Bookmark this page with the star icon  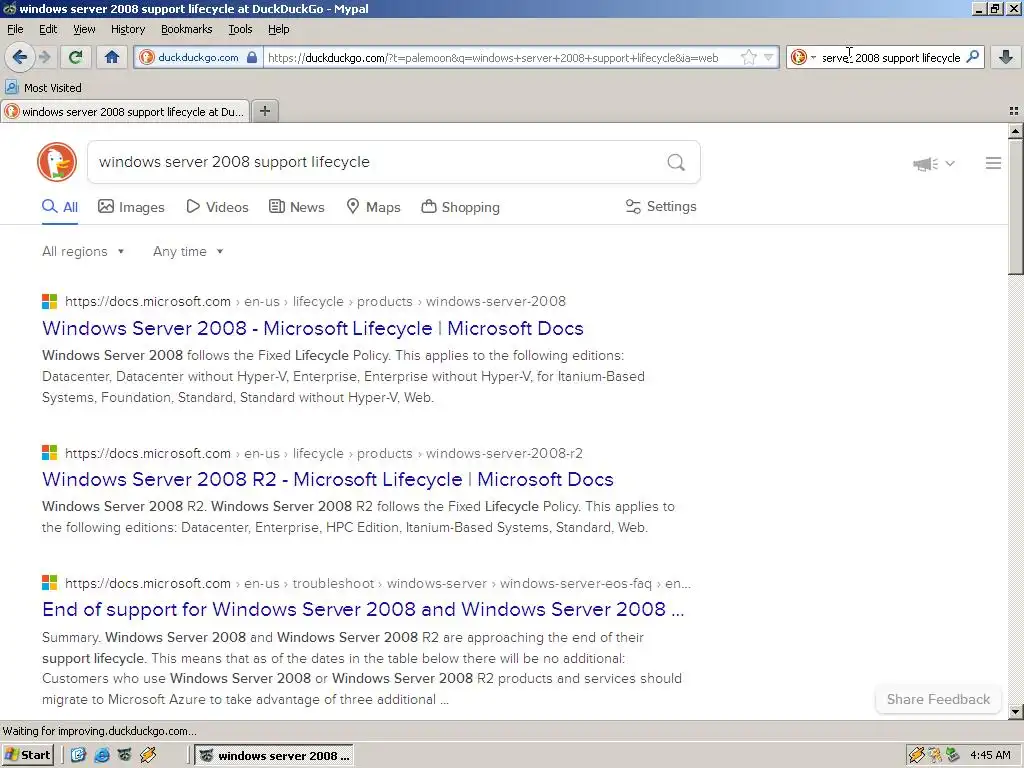748,57
